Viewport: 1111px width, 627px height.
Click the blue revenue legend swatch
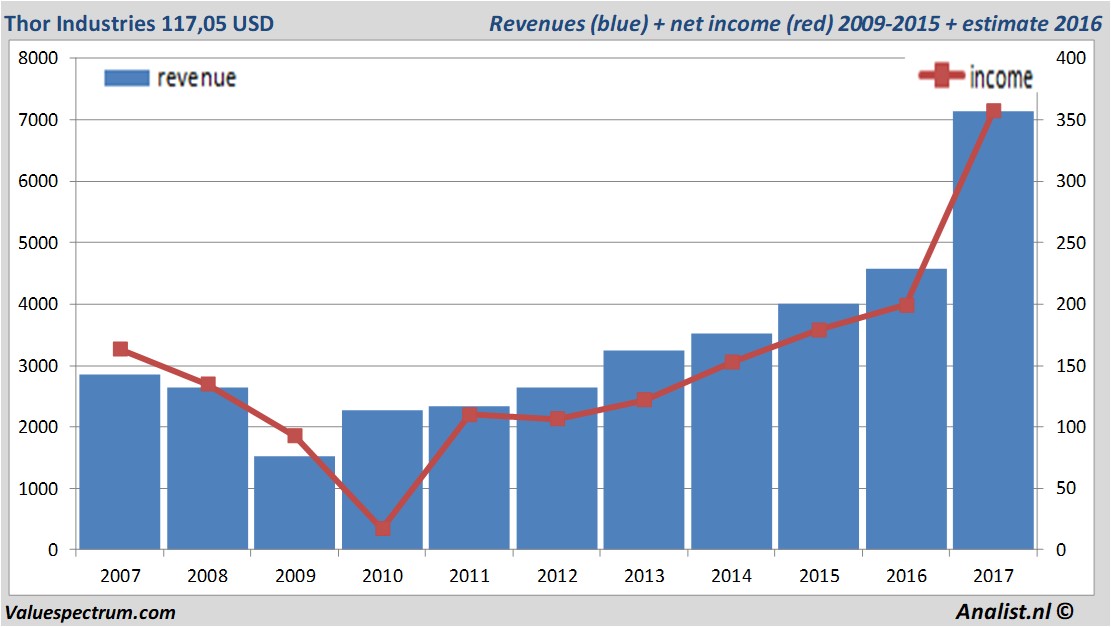(127, 78)
